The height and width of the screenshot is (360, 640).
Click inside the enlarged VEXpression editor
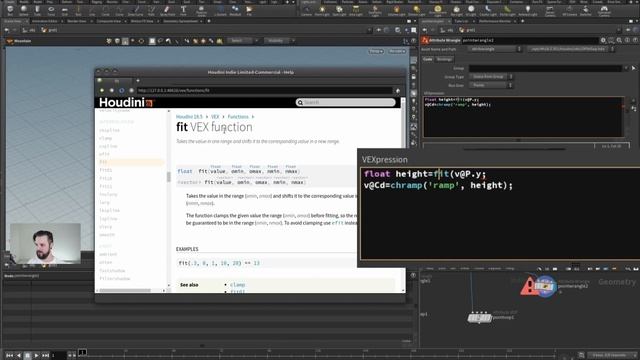coord(500,213)
